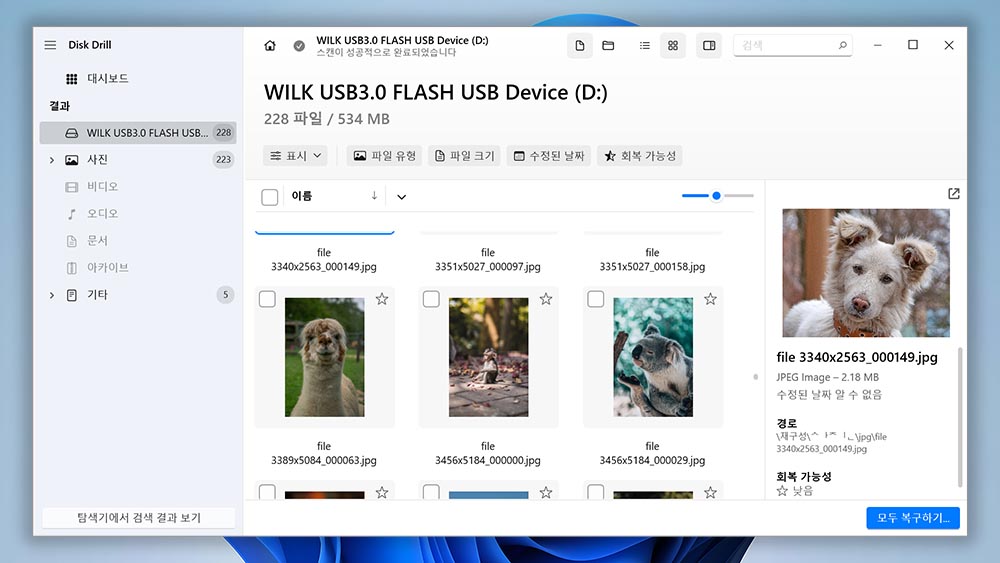Toggle the preview side panel icon
The width and height of the screenshot is (1000, 563).
click(709, 46)
